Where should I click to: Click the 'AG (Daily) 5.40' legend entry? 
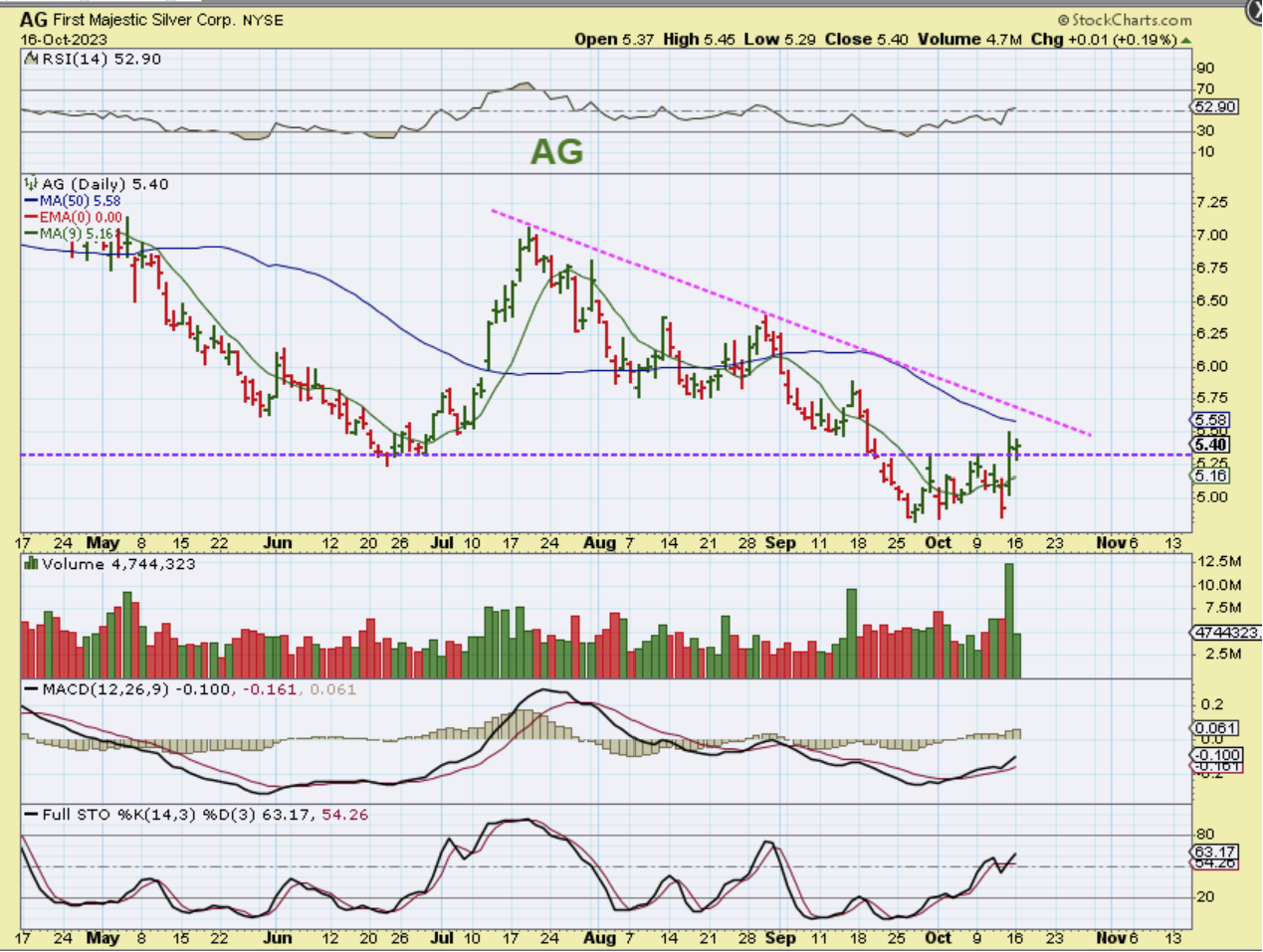105,184
